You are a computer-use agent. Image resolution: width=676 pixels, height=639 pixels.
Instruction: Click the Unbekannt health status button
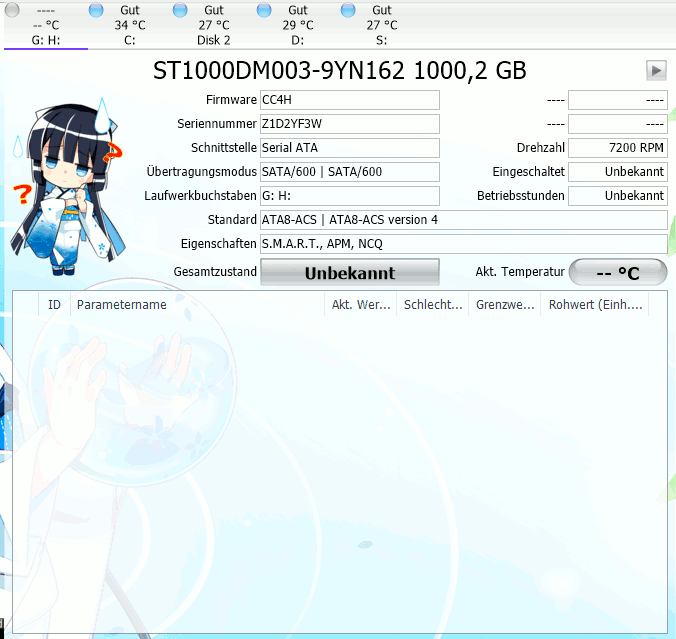point(350,272)
